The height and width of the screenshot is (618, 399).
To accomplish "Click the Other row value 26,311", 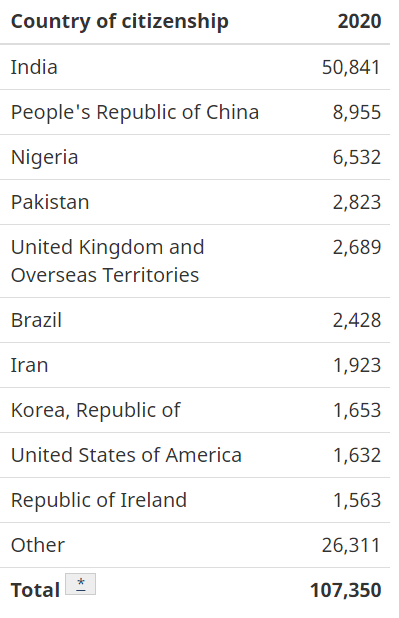I will [x=351, y=545].
